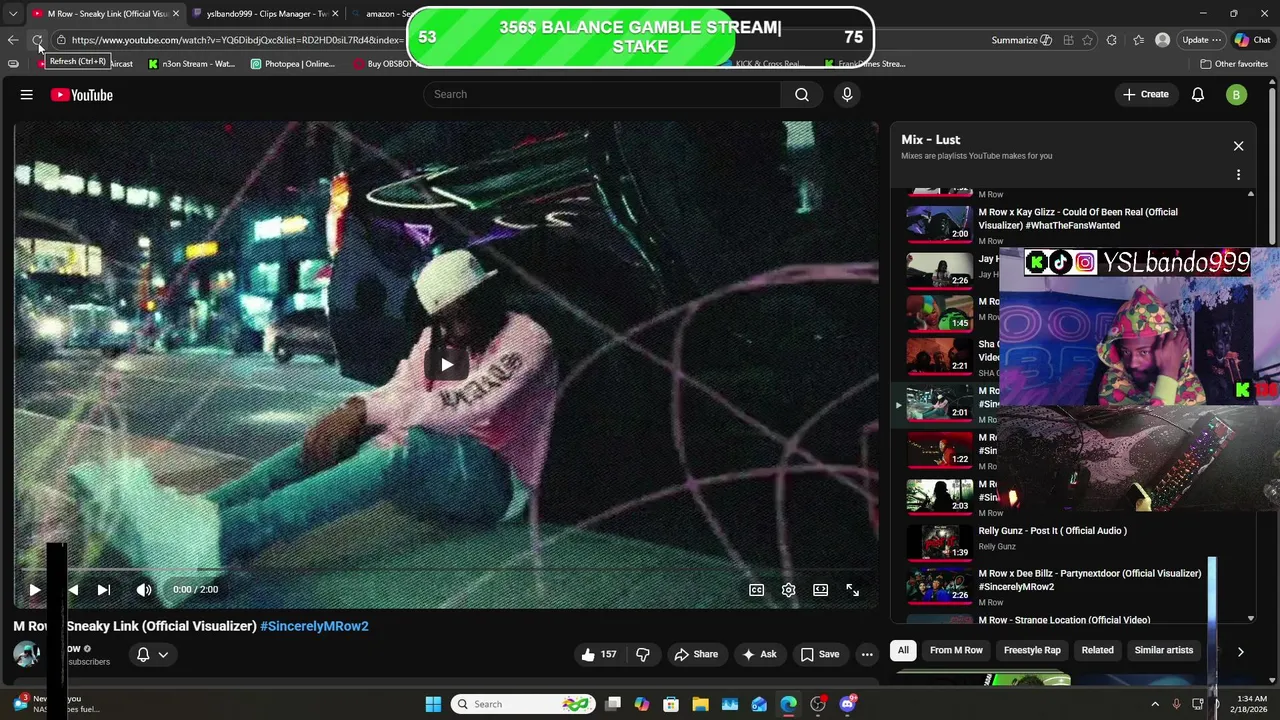Click the Summarize button in the toolbar
The height and width of the screenshot is (720, 1280).
[1021, 40]
